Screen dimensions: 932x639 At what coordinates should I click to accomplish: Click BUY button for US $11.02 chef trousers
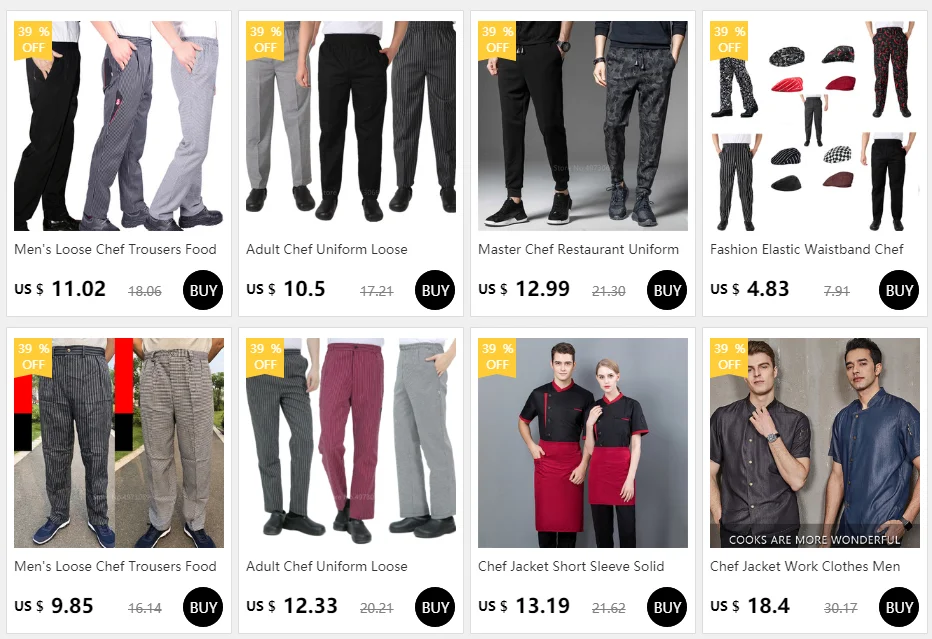pyautogui.click(x=203, y=290)
